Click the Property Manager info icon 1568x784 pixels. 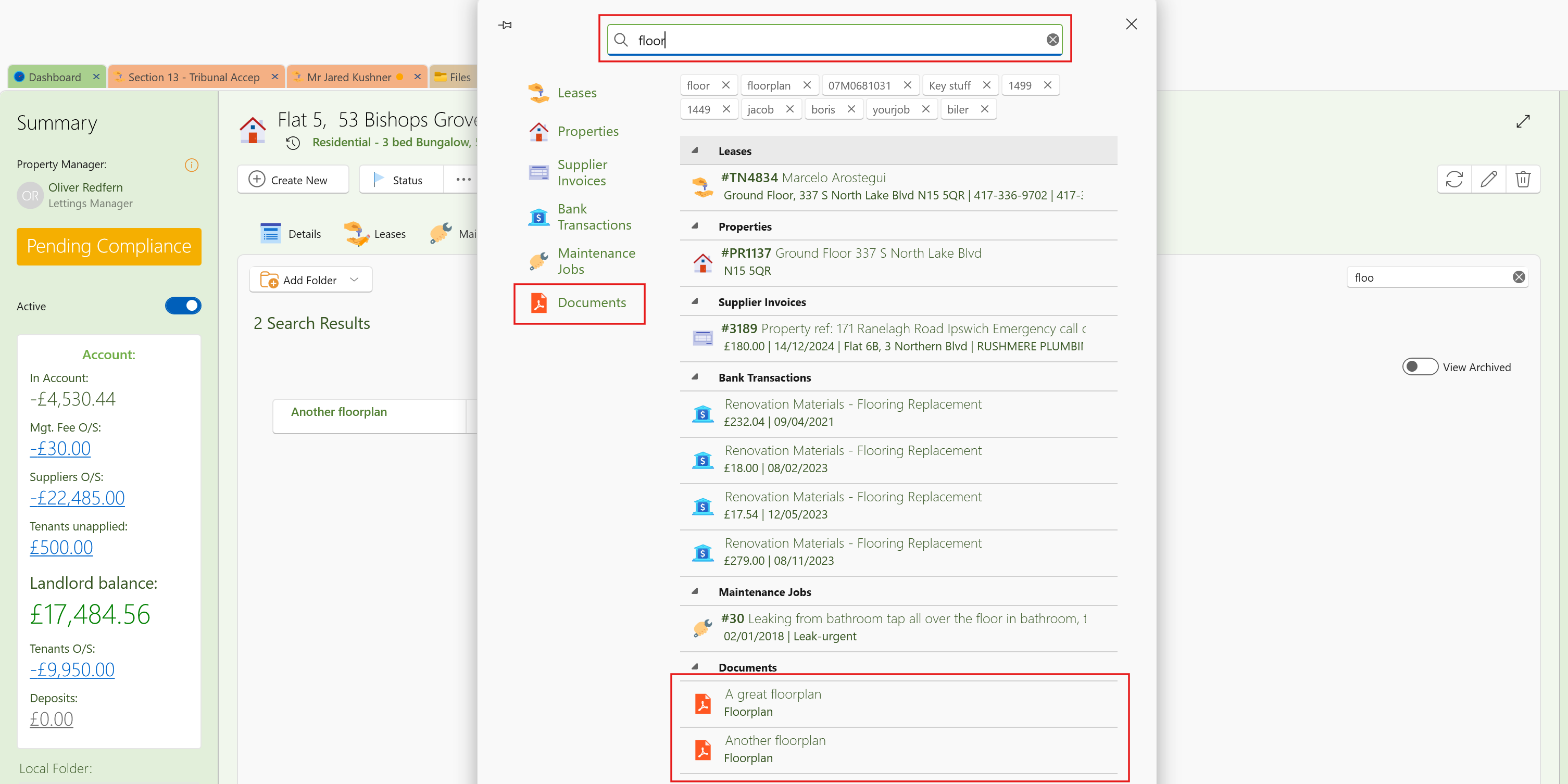[191, 165]
